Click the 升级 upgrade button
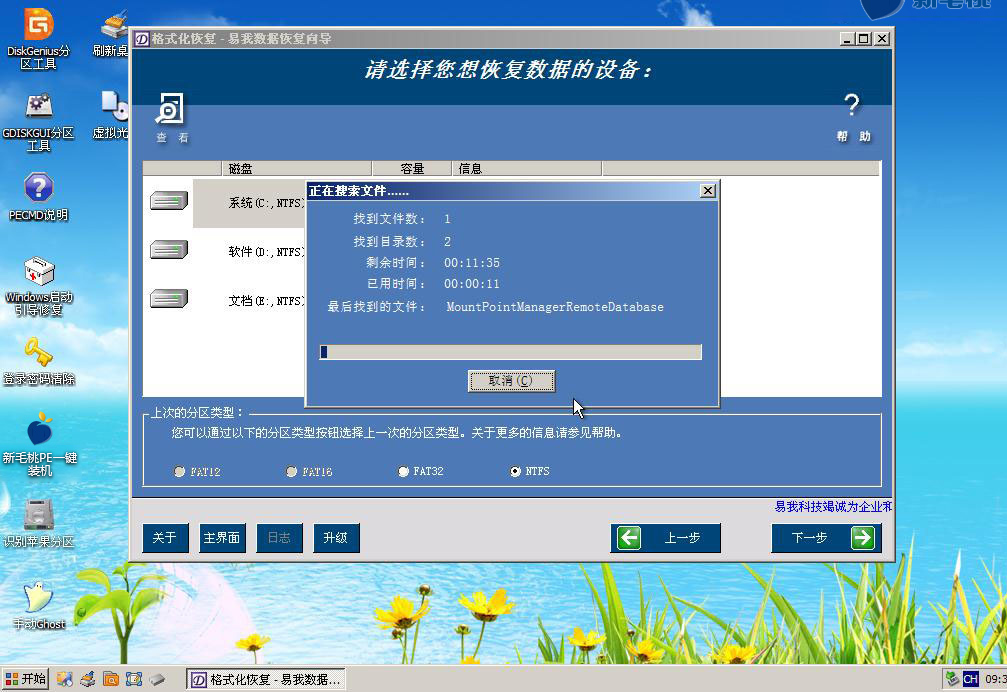Screen dimensions: 1007x692 (337, 537)
